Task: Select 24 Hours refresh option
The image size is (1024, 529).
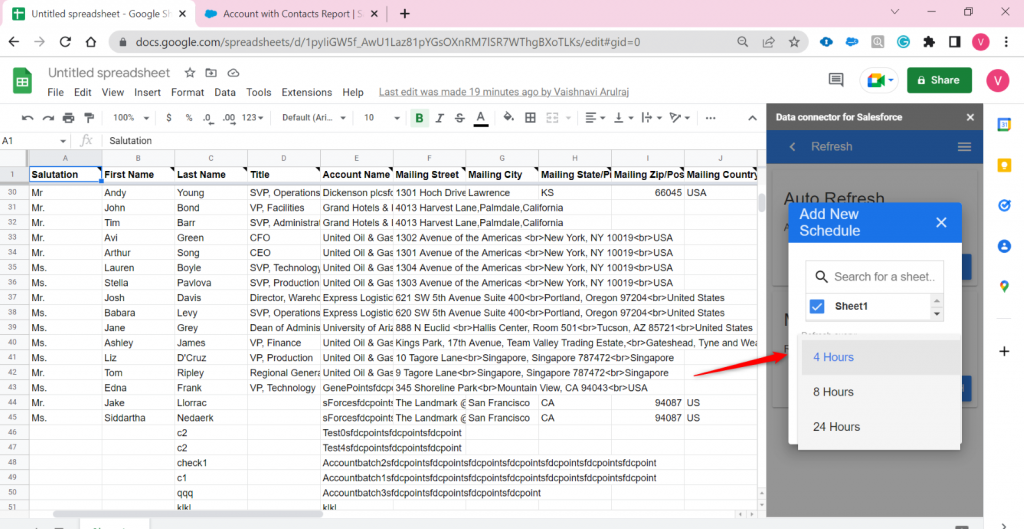Action: coord(880,426)
